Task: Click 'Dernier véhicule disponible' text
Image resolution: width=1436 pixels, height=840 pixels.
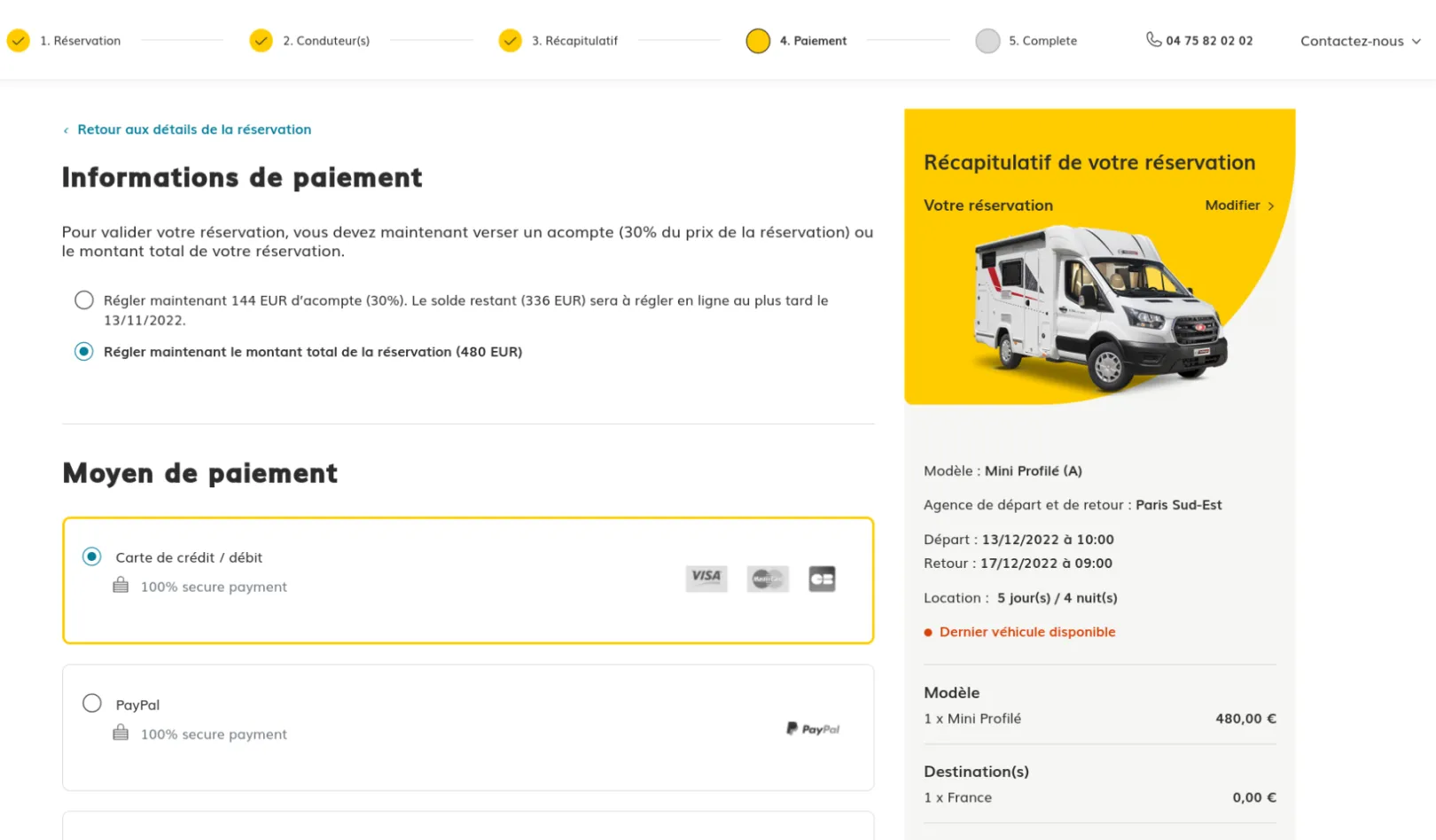Action: tap(1027, 632)
